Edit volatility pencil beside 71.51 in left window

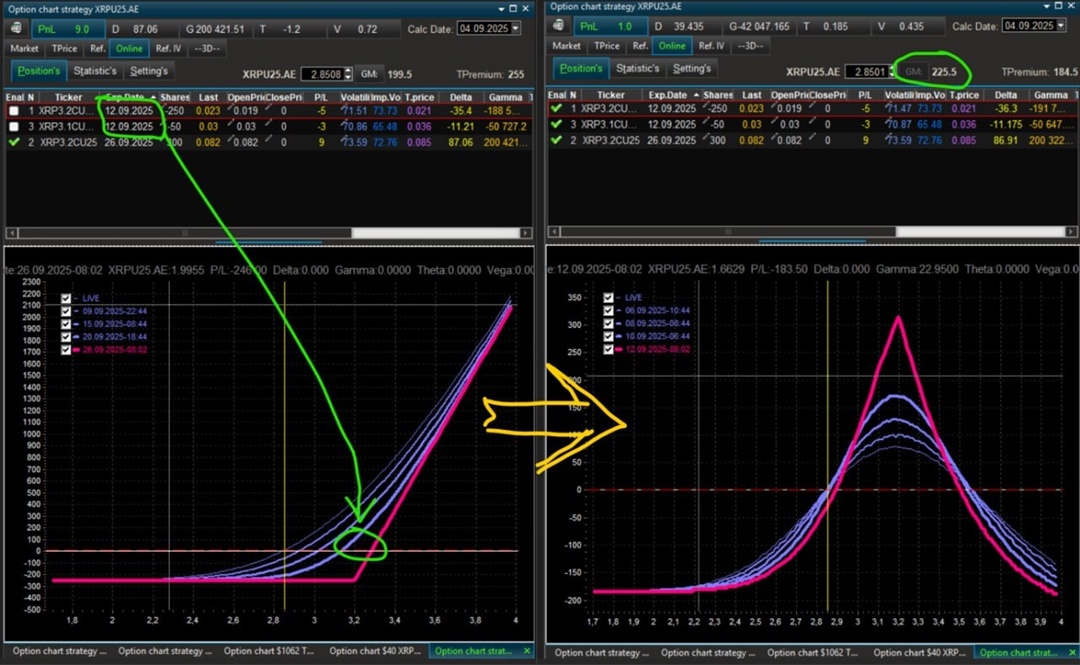(345, 109)
